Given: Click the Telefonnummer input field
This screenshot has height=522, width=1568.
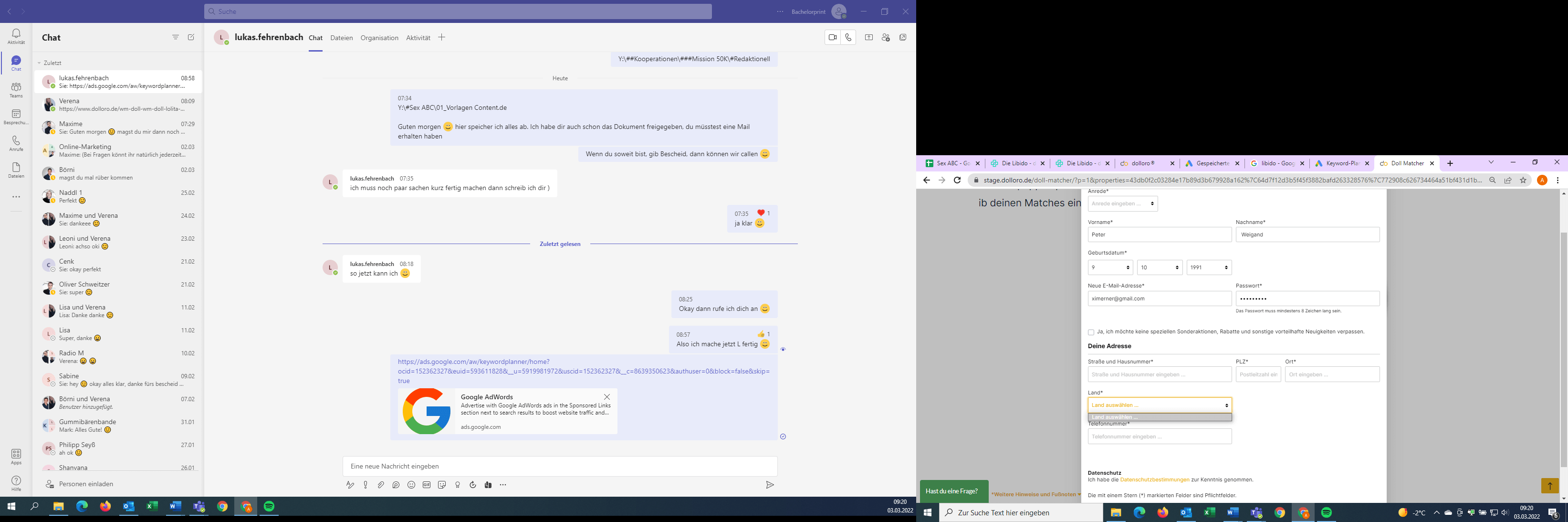Looking at the screenshot, I should 1160,436.
